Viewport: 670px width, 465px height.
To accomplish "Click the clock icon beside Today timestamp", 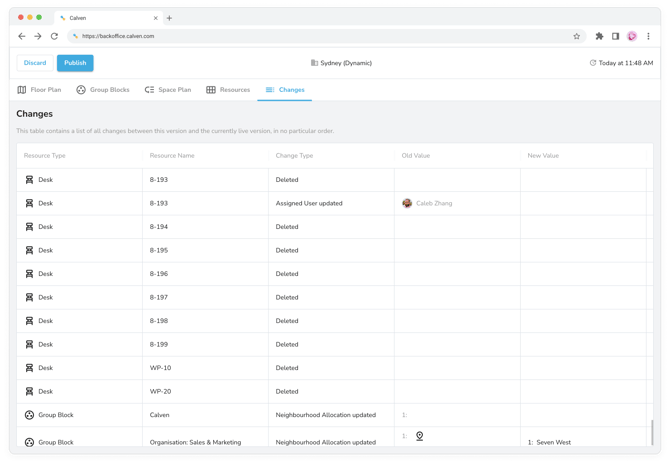I will (593, 63).
